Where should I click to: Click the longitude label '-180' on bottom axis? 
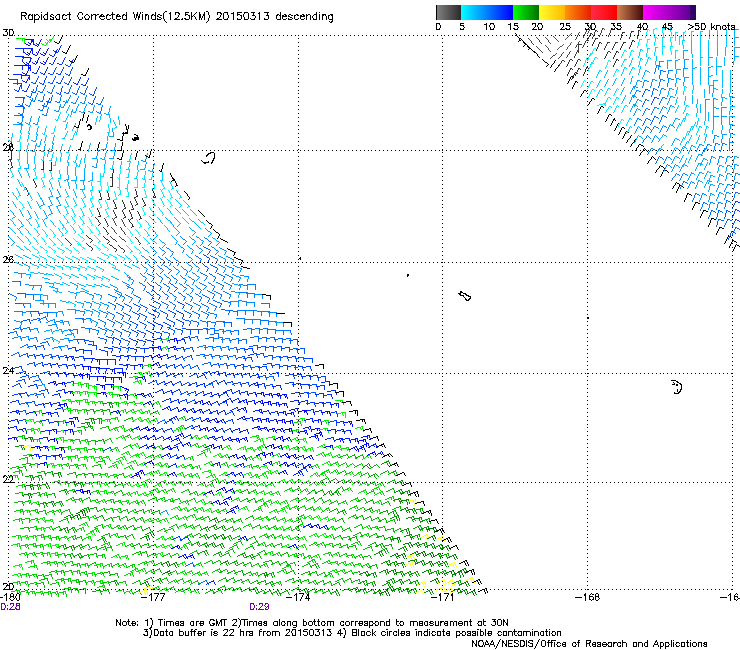[x=10, y=597]
